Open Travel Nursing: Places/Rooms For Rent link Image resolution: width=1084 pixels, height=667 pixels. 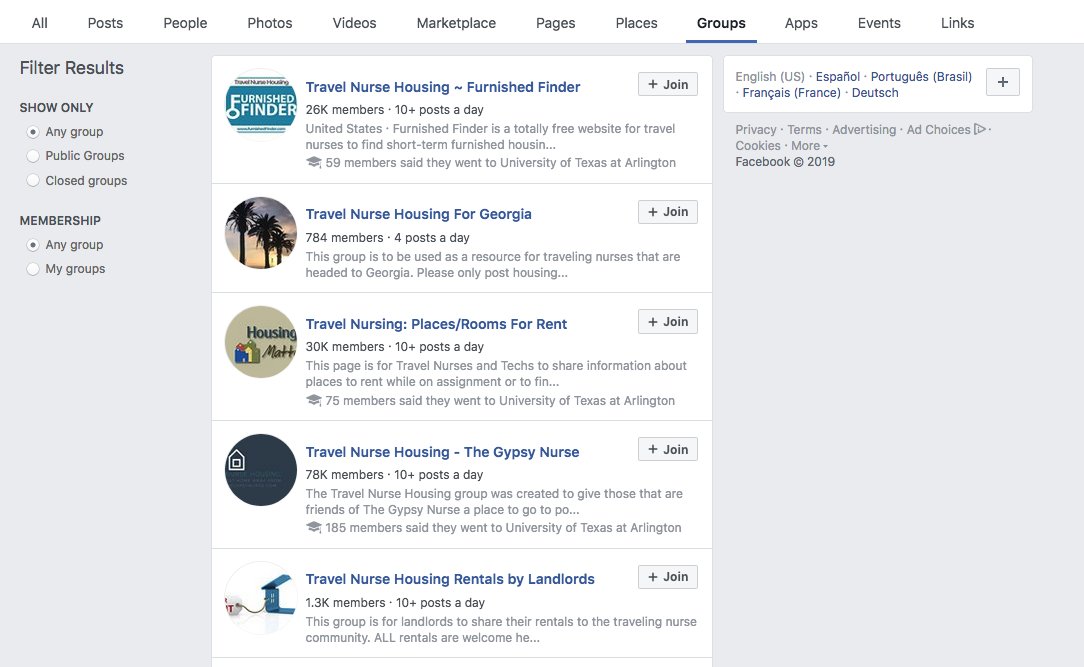(x=436, y=324)
